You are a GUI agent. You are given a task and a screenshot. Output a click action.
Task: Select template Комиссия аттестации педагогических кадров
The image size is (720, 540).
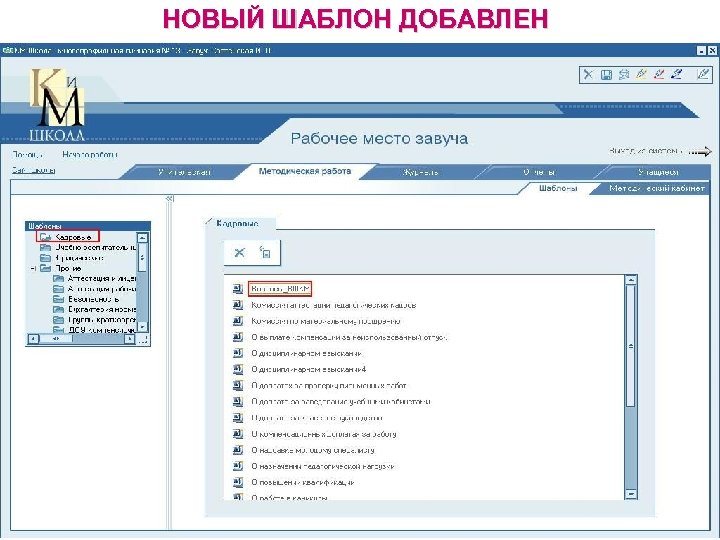click(x=334, y=305)
